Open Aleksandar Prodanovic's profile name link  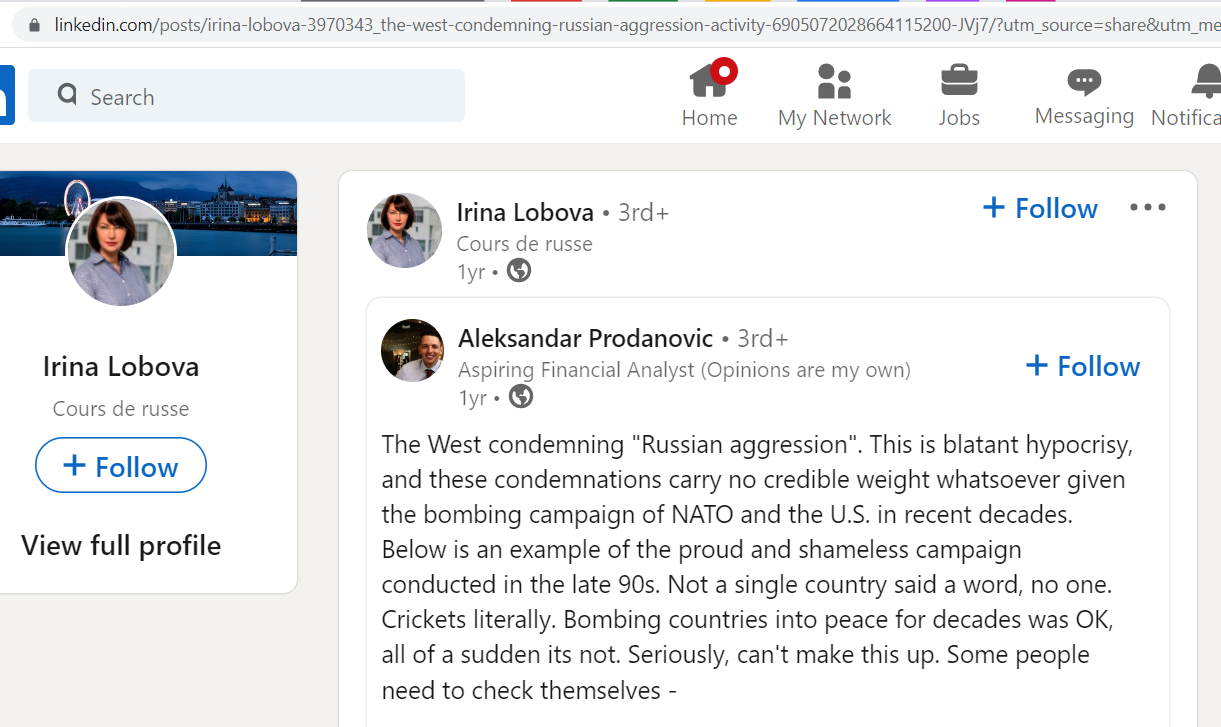(585, 338)
